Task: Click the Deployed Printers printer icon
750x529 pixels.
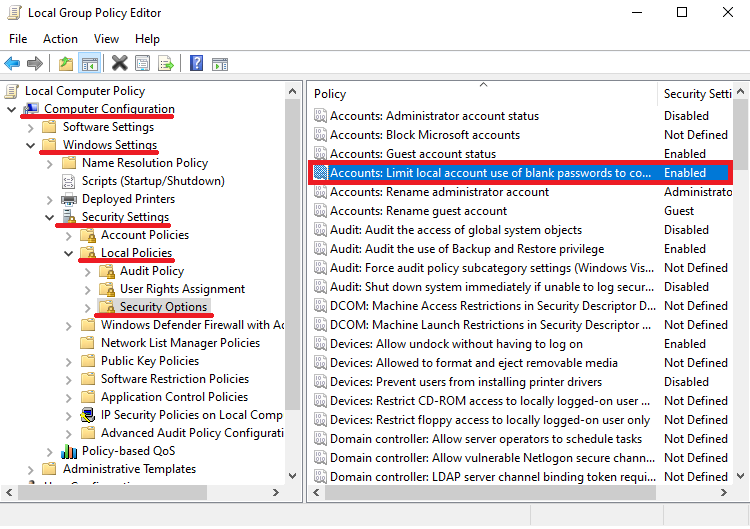Action: coord(69,199)
